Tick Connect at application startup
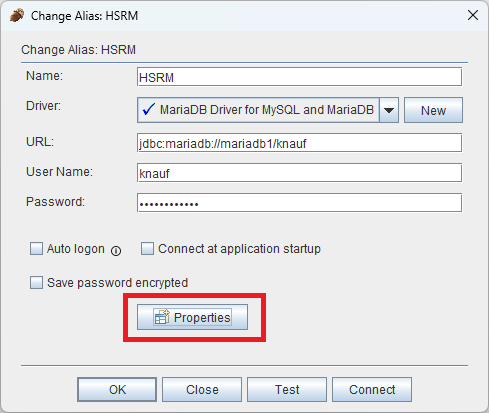This screenshot has height=413, width=489. click(x=147, y=249)
